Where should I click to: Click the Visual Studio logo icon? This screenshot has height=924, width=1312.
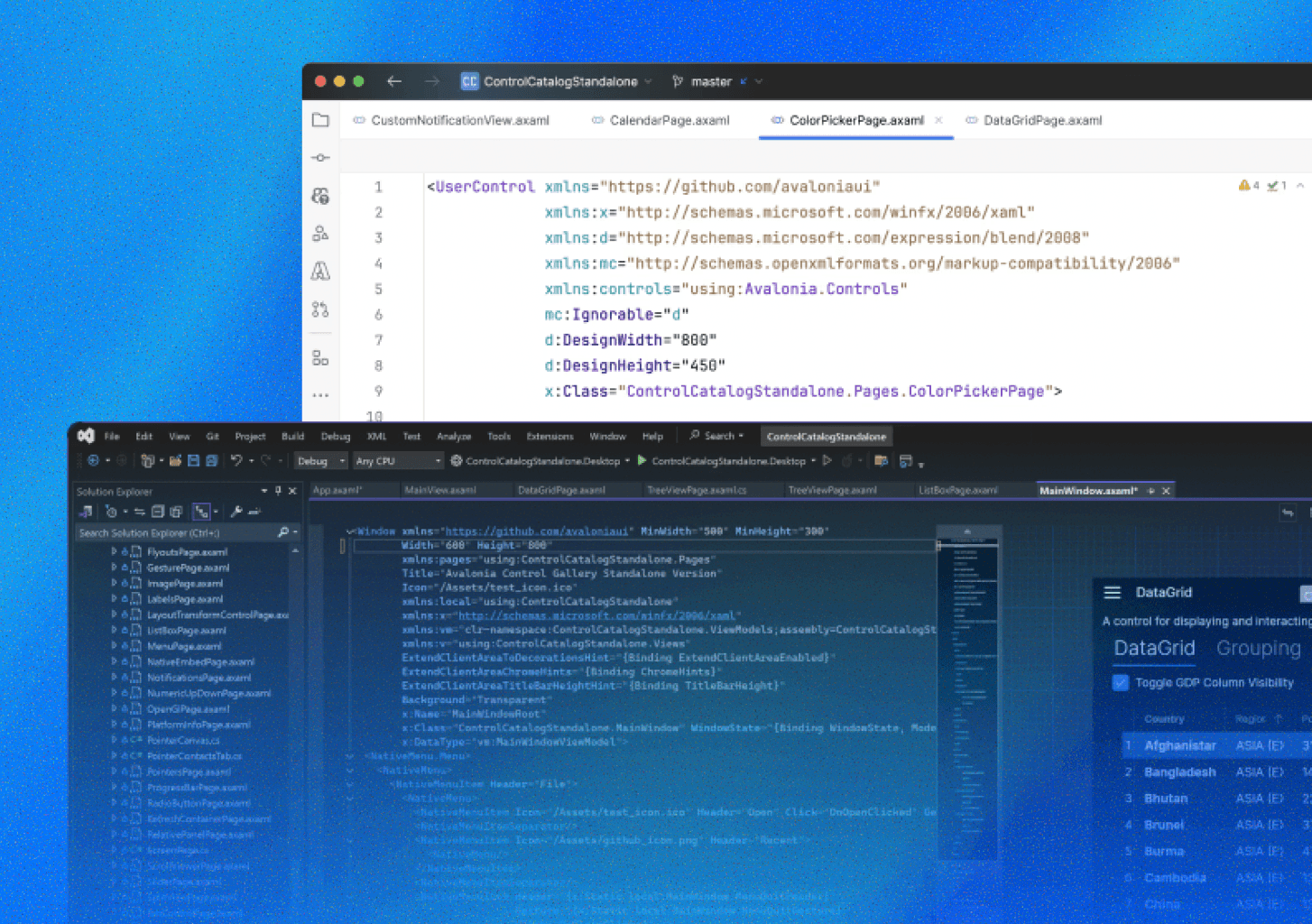(86, 436)
